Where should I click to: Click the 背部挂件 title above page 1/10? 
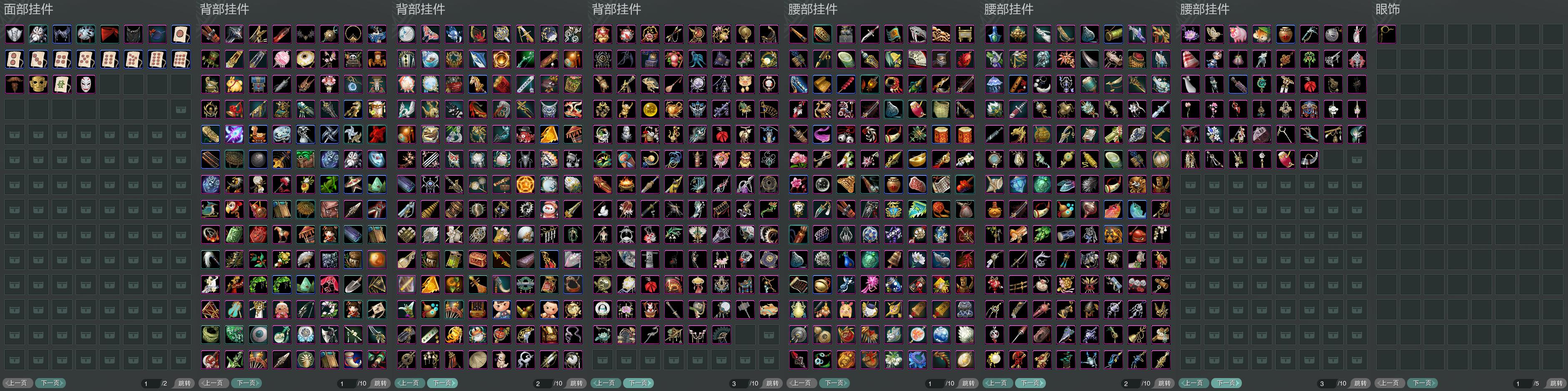[225, 9]
